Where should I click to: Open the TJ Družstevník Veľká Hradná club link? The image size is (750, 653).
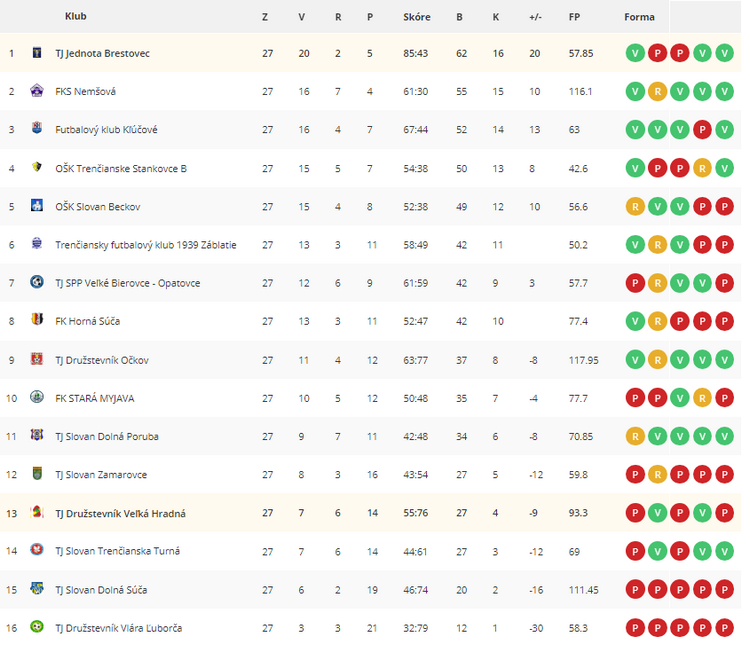coord(121,513)
